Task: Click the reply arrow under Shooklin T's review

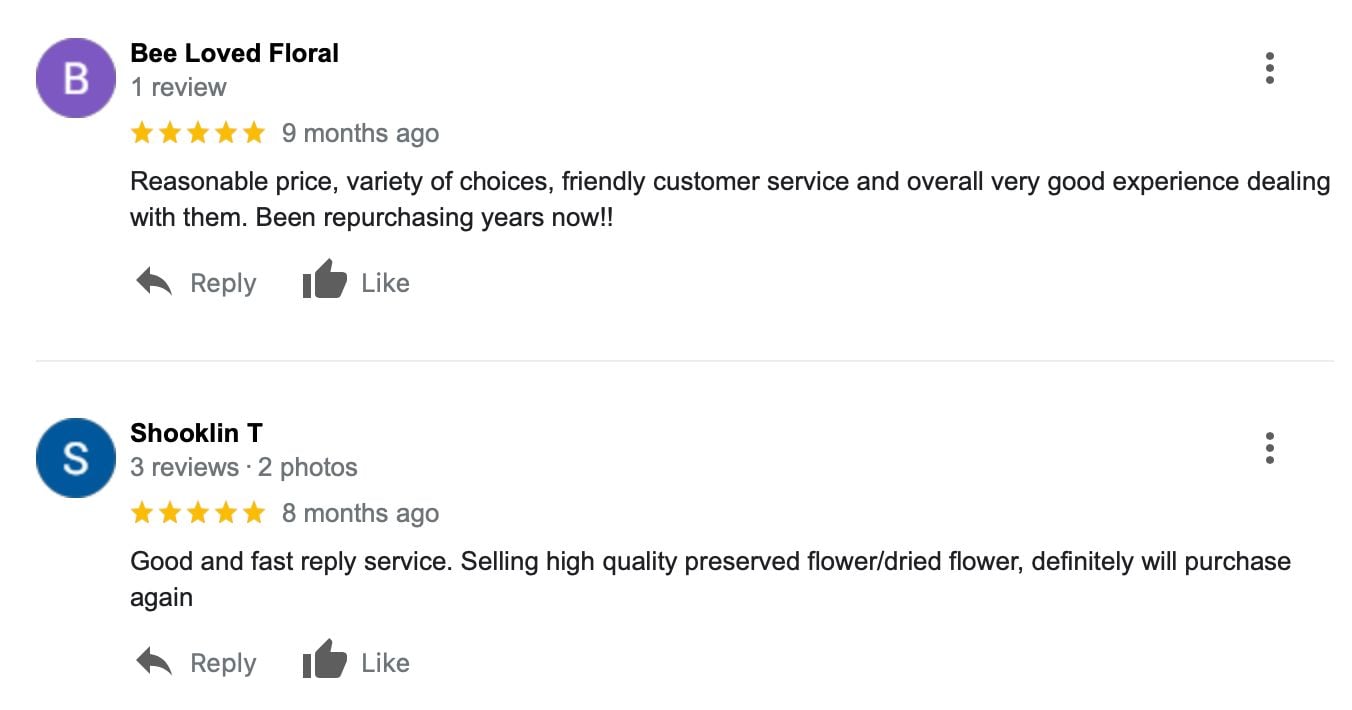Action: click(155, 663)
